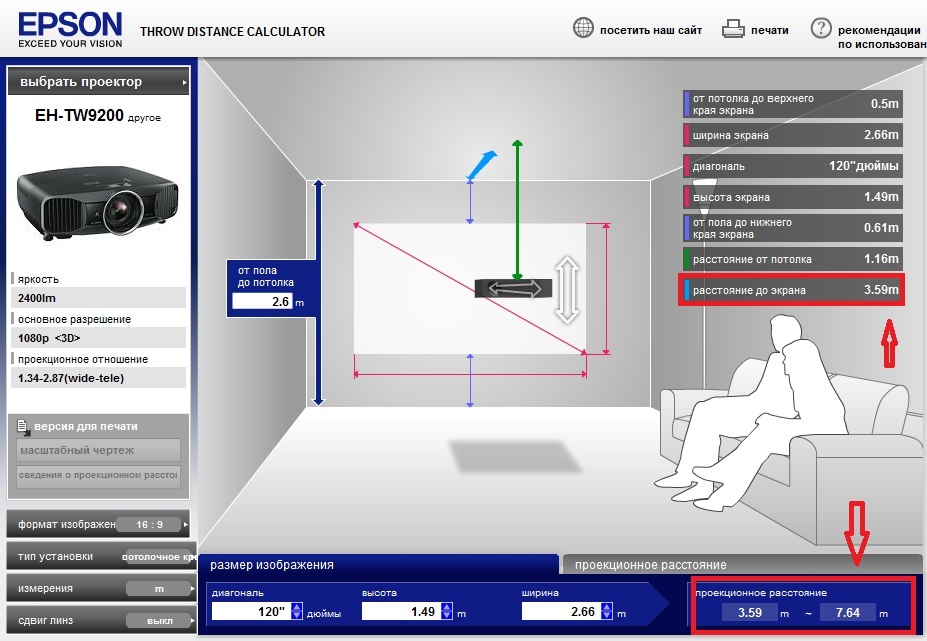Click the dark blue floor-to-ceiling arrow
The height and width of the screenshot is (641, 927).
click(318, 293)
